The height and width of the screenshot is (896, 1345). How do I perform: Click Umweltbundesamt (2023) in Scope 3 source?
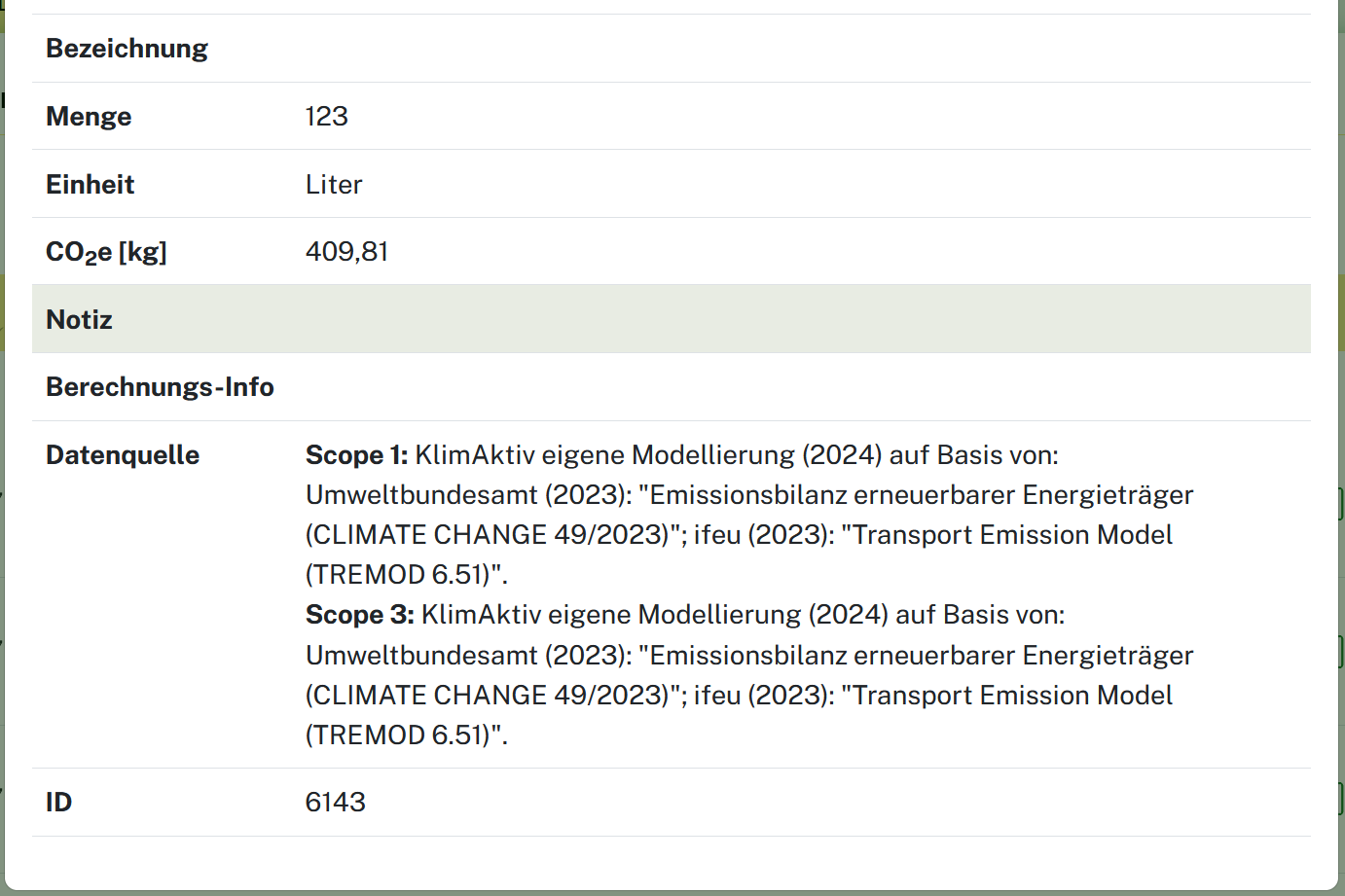[x=468, y=656]
